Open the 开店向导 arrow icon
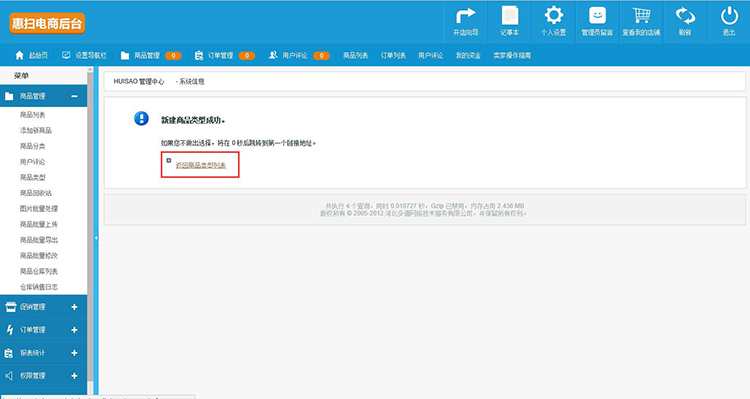750x399 pixels. pyautogui.click(x=465, y=16)
